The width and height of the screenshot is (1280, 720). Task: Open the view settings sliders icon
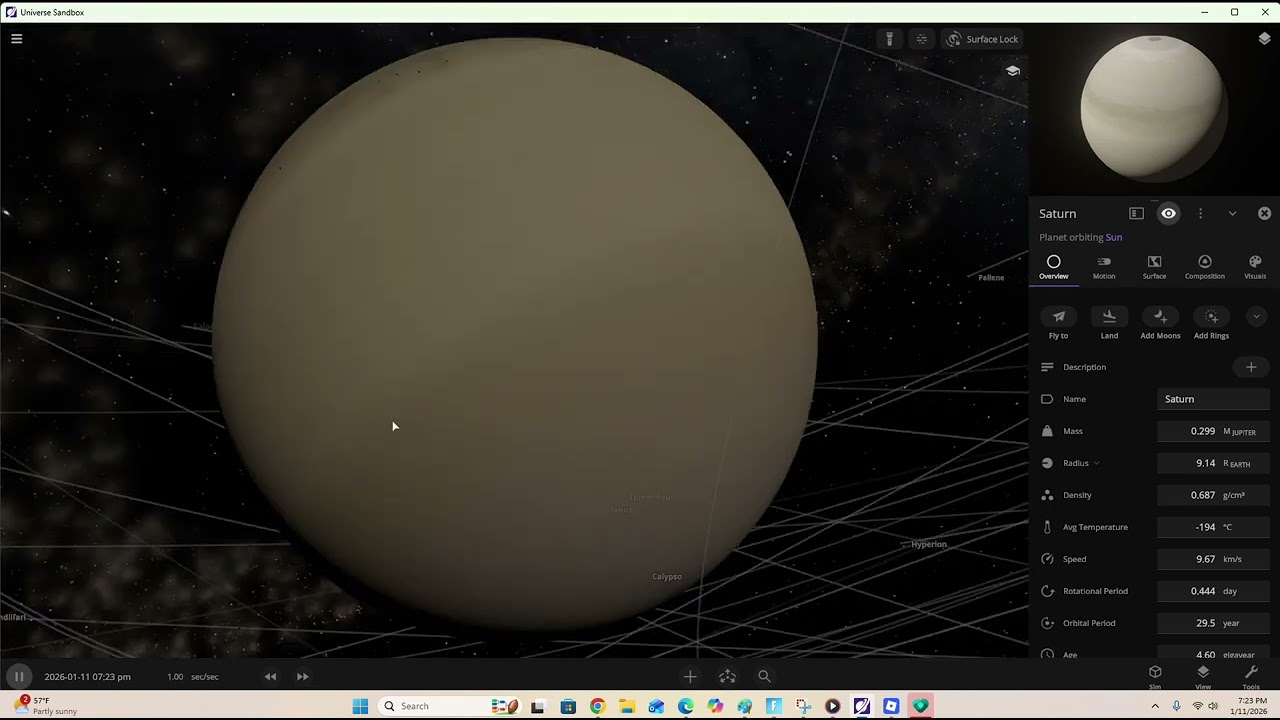click(x=921, y=39)
